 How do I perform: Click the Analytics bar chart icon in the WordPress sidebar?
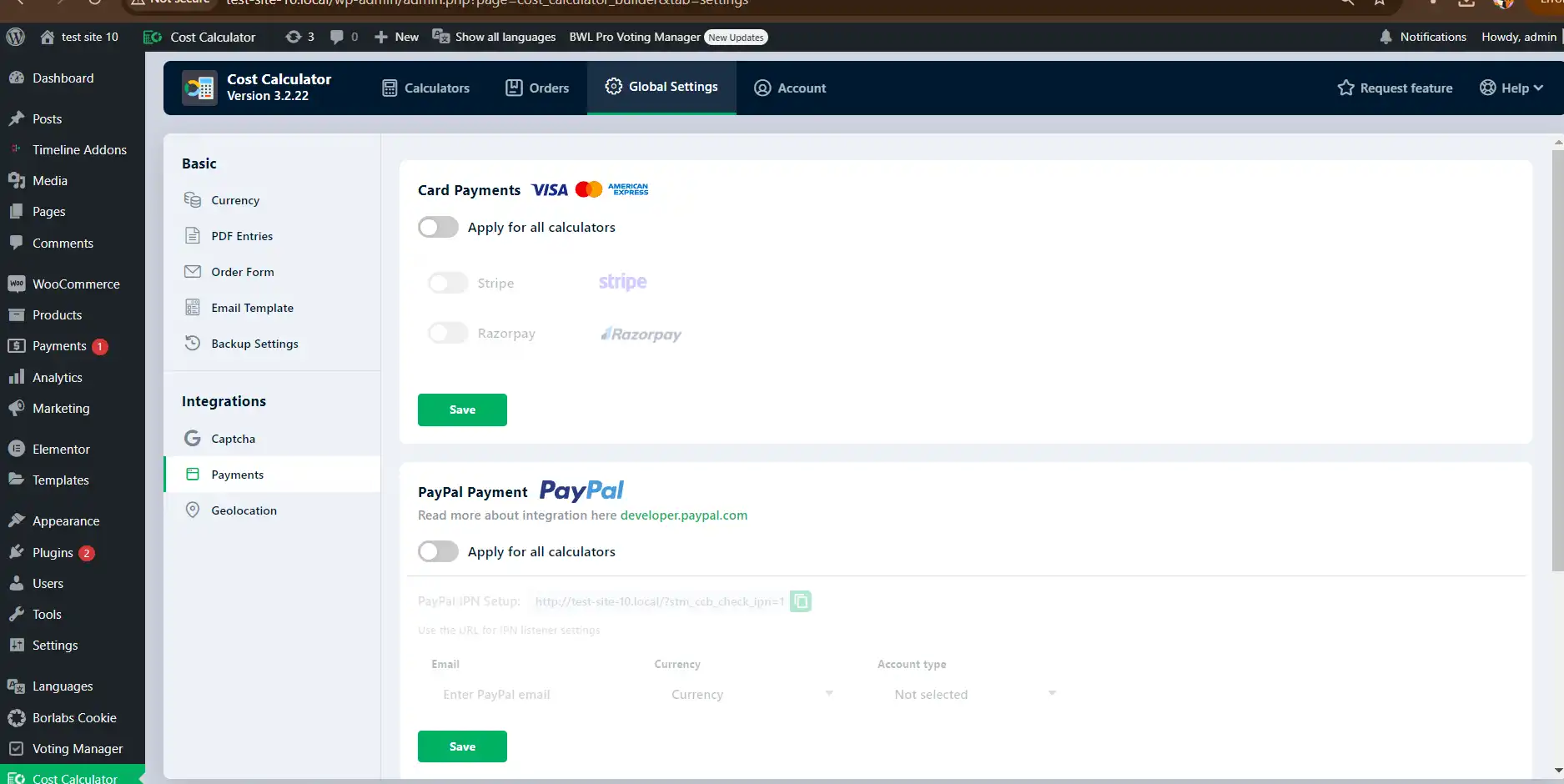click(17, 377)
